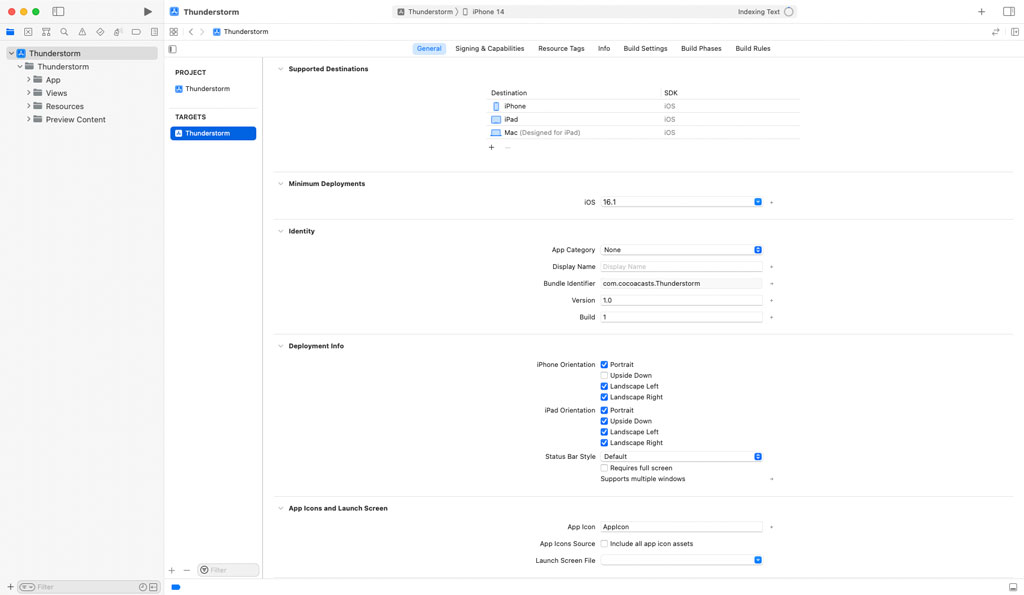
Task: Select Thunderstorm under PROJECT
Action: (208, 89)
